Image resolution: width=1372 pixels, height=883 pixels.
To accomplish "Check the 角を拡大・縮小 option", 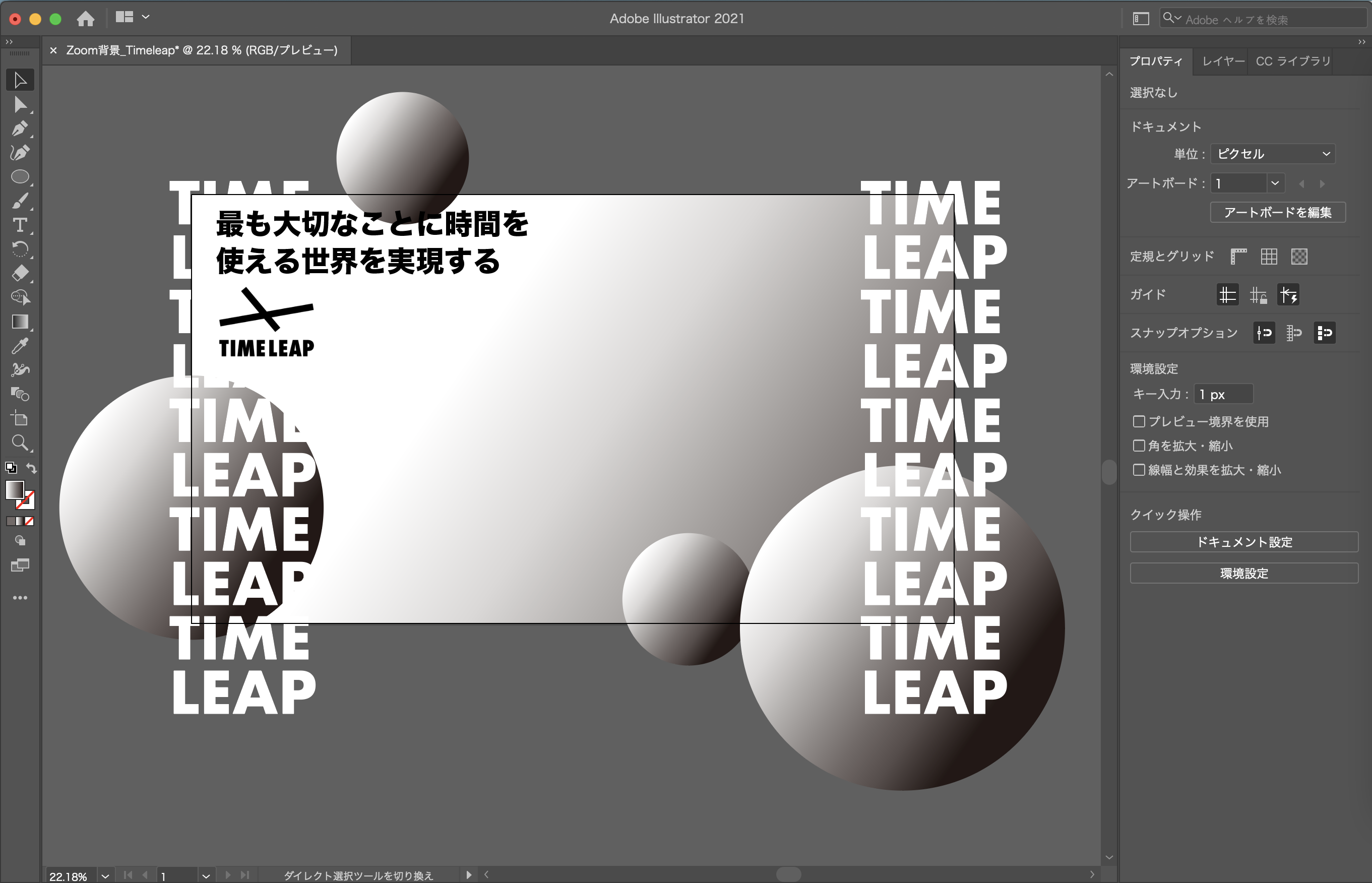I will [x=1138, y=446].
